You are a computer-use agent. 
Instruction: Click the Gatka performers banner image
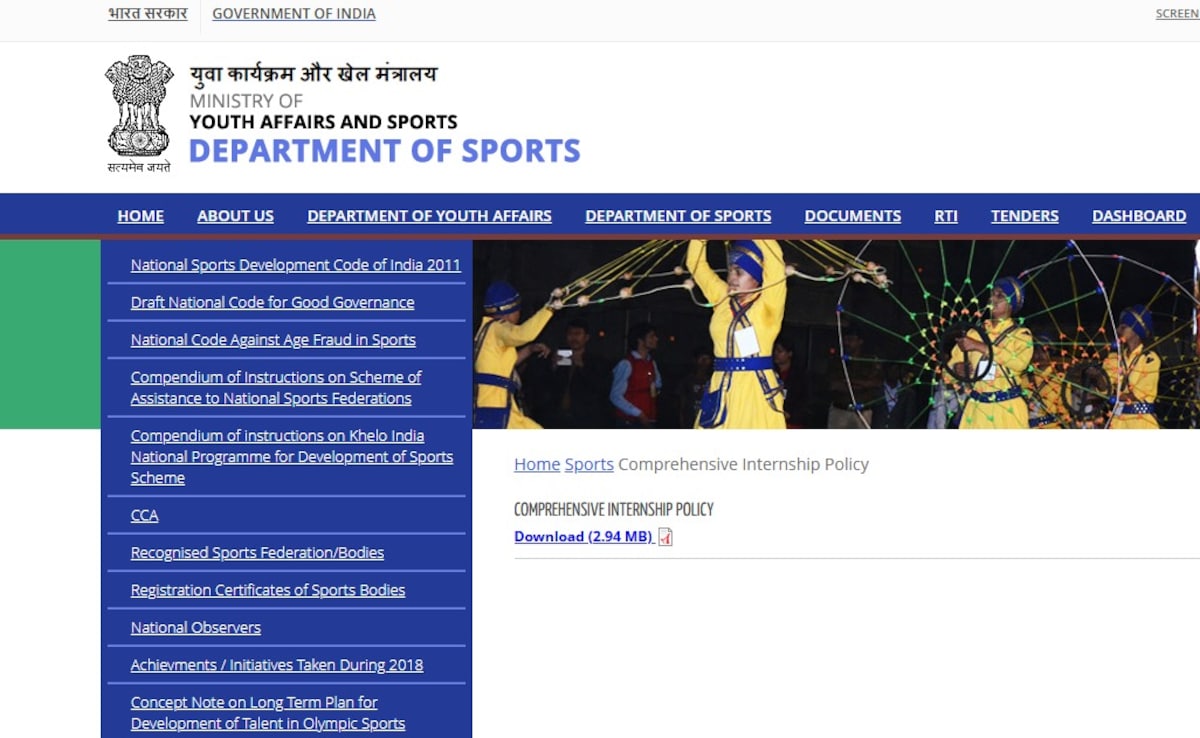[835, 334]
